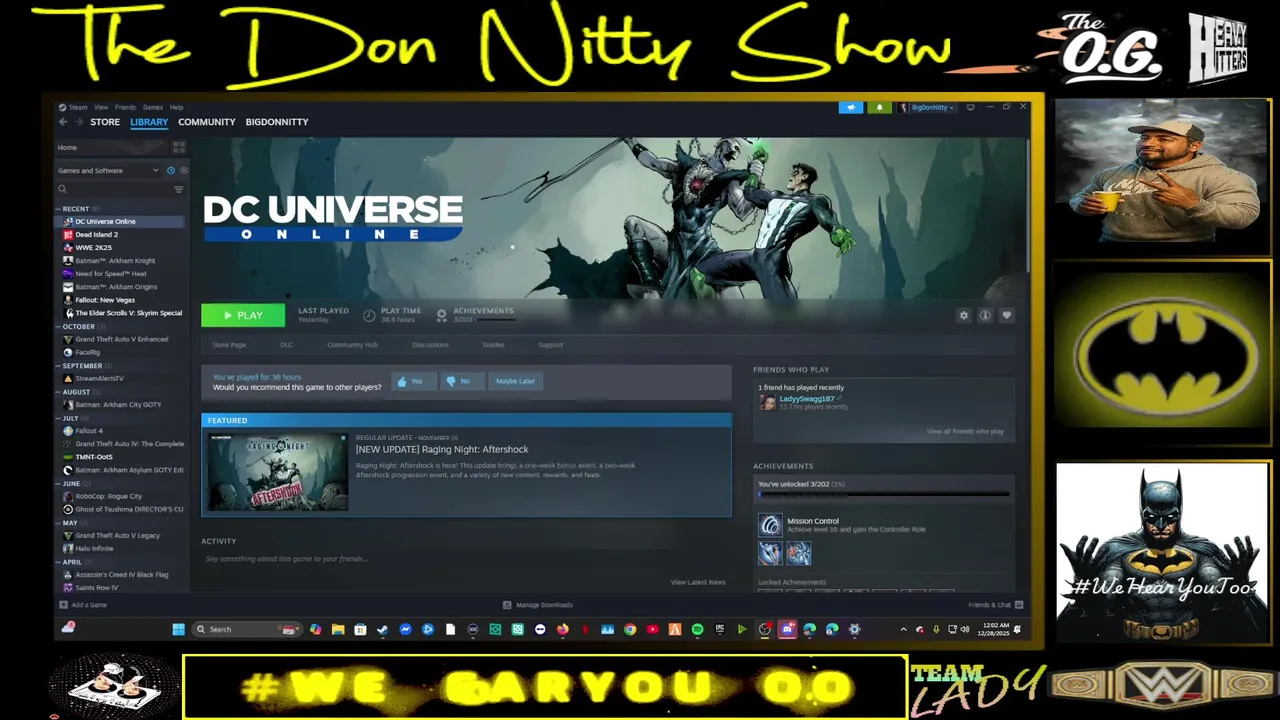Click the Big Picture mode monitor icon
1280x720 pixels.
[x=970, y=107]
